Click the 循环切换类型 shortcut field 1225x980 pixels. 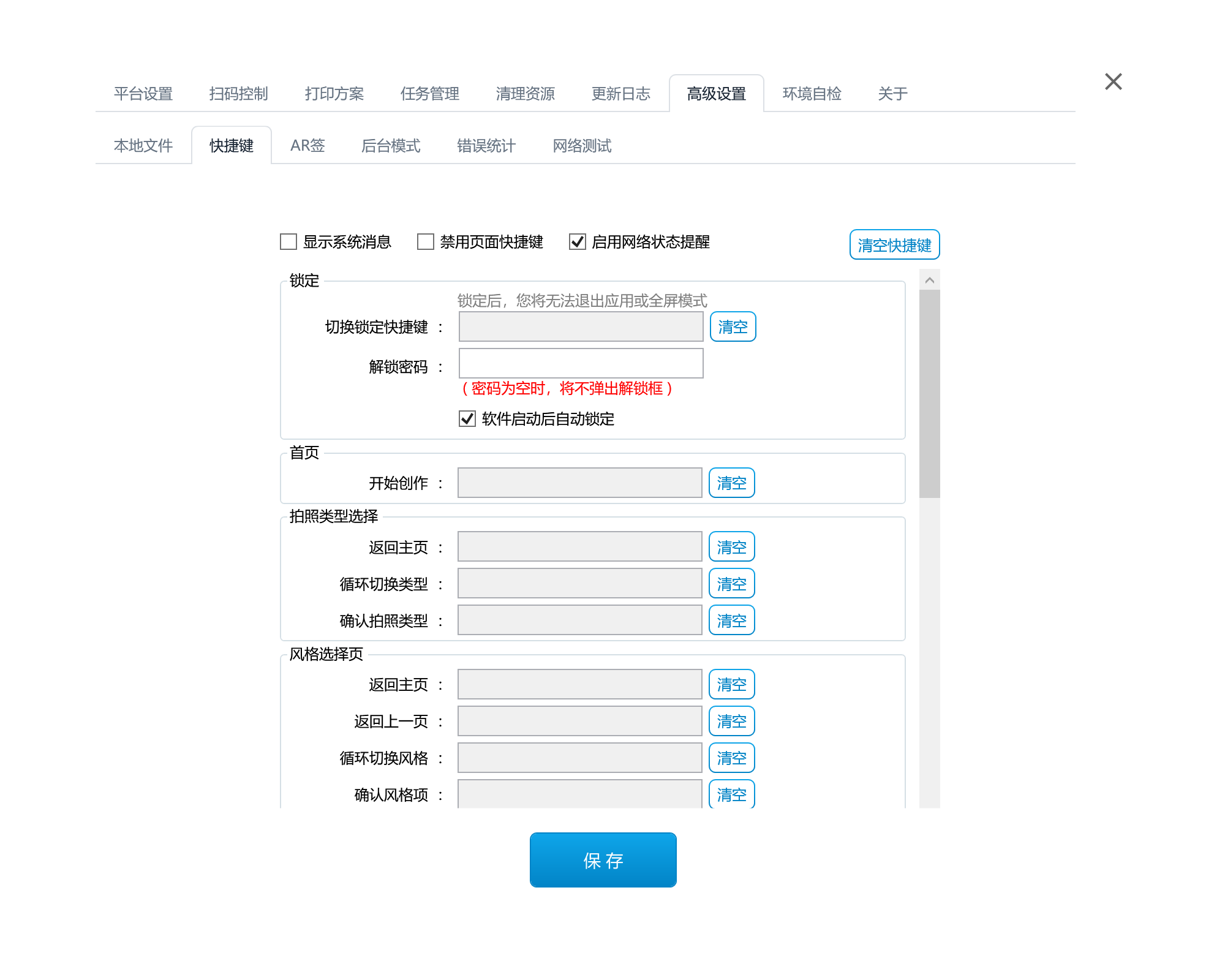pos(580,583)
